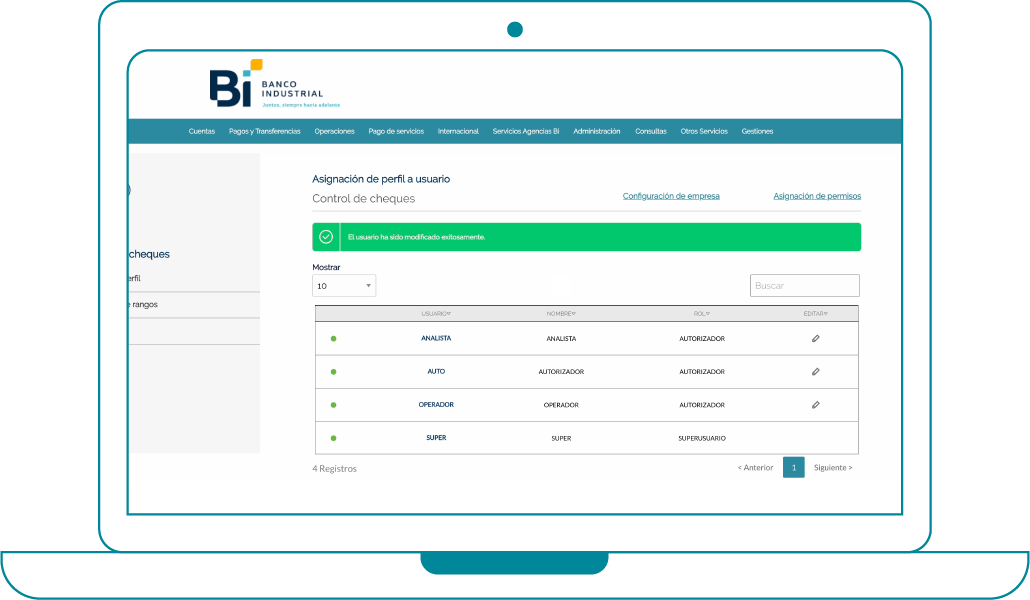
Task: Sort table by ROL column header
Action: tap(701, 314)
